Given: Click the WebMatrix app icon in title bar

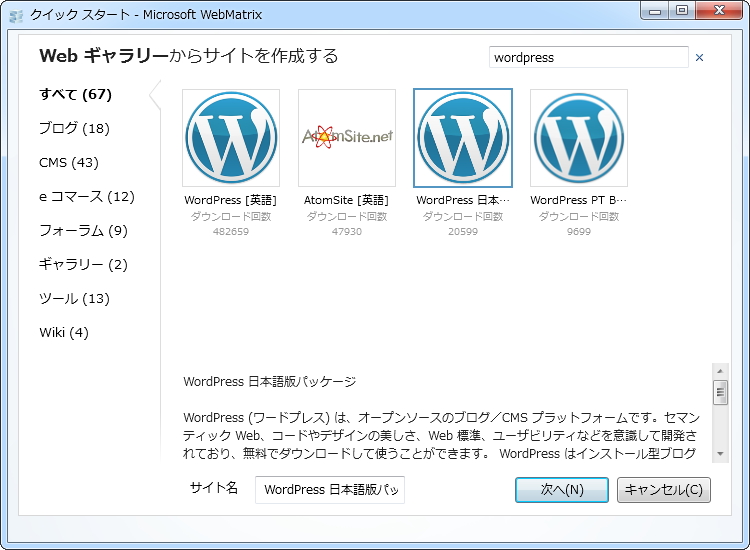Looking at the screenshot, I should pos(16,15).
